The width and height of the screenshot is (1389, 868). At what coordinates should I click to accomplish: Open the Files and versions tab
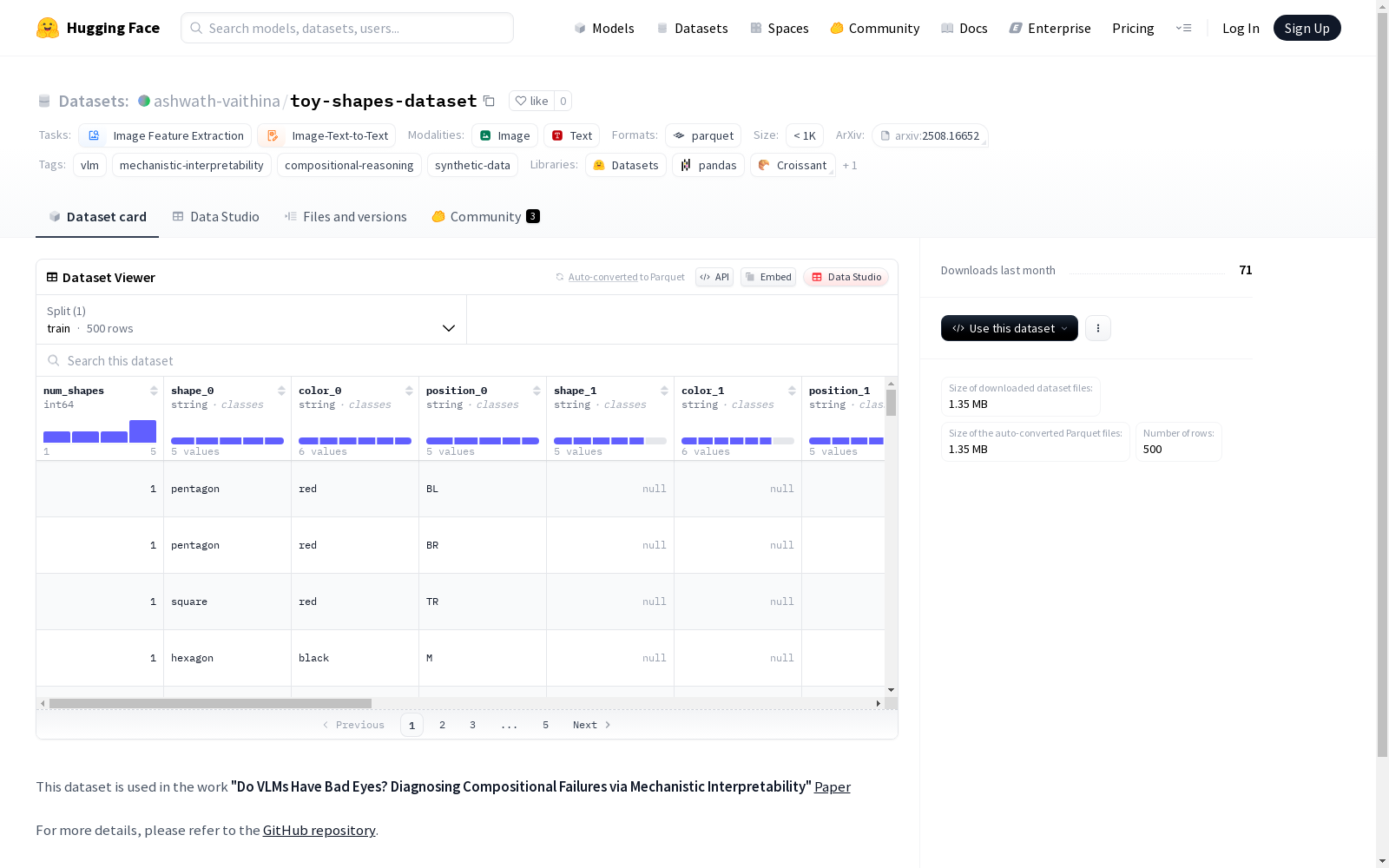click(x=346, y=217)
